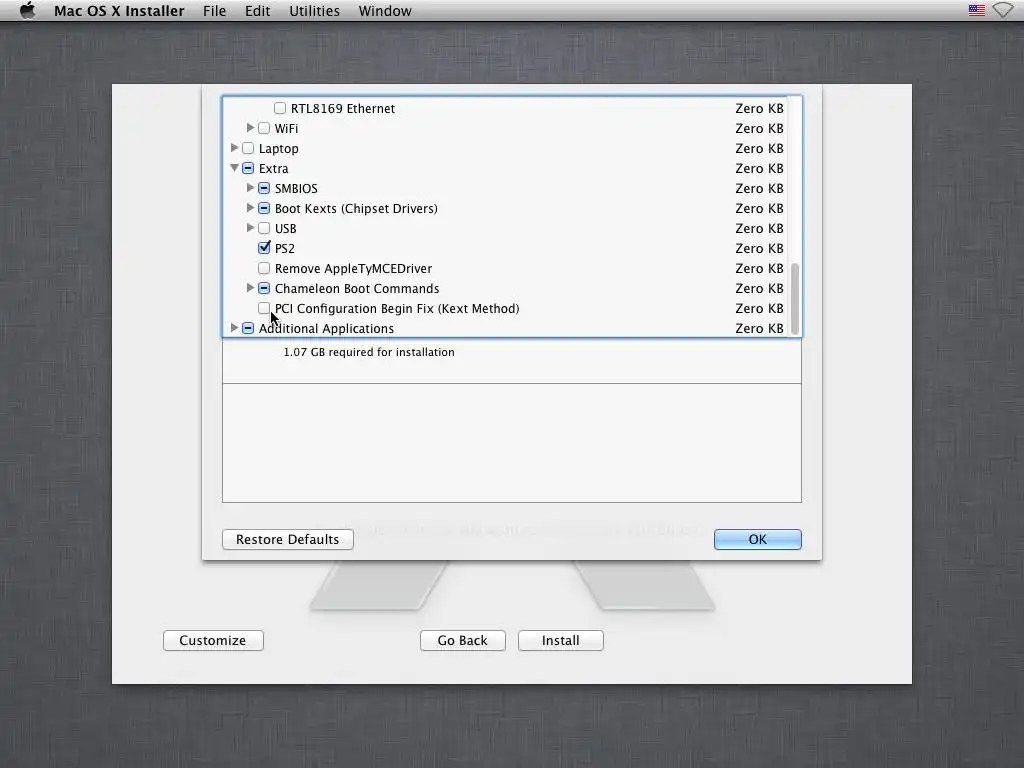
Task: Select PCI Configuration Begin Fix (Kext Method) label
Action: (x=397, y=308)
